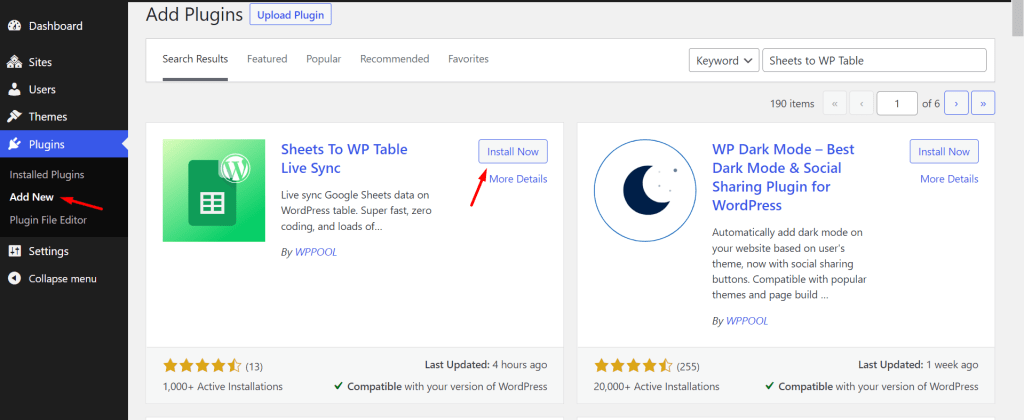Go to next page of results
Viewport: 1024px width, 420px height.
point(956,103)
